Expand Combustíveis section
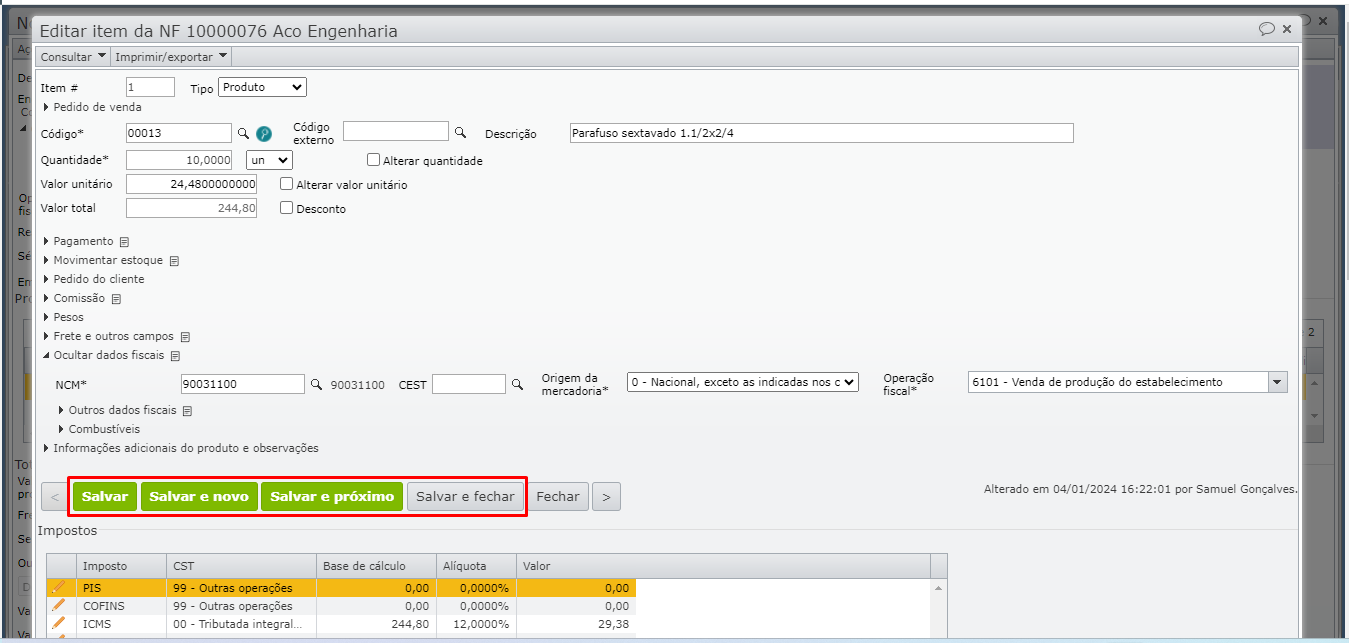This screenshot has width=1349, height=643. click(99, 430)
